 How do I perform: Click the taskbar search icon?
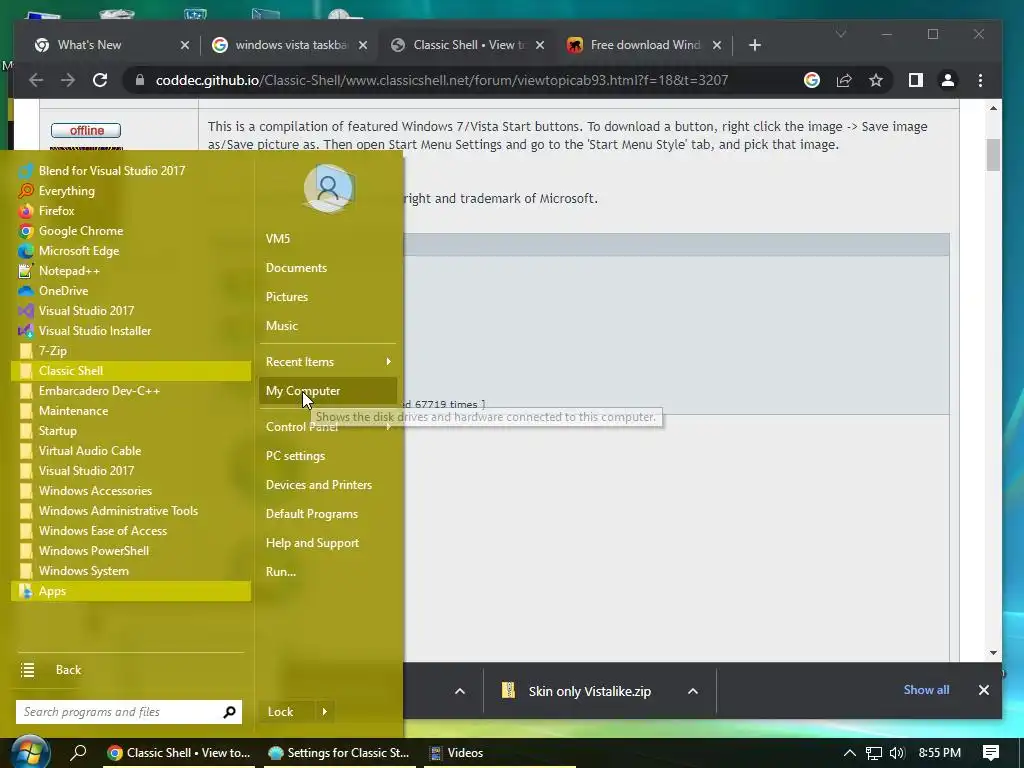(78, 752)
